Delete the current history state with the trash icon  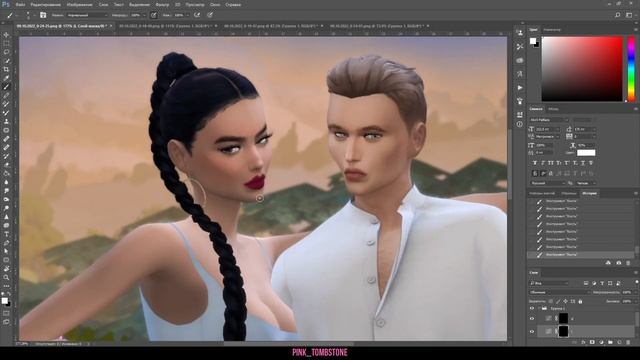tap(628, 263)
